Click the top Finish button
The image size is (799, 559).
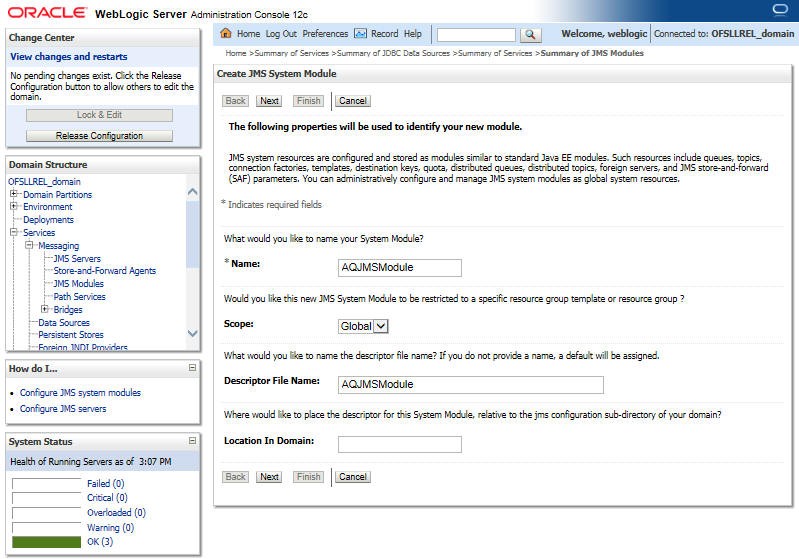tap(308, 101)
